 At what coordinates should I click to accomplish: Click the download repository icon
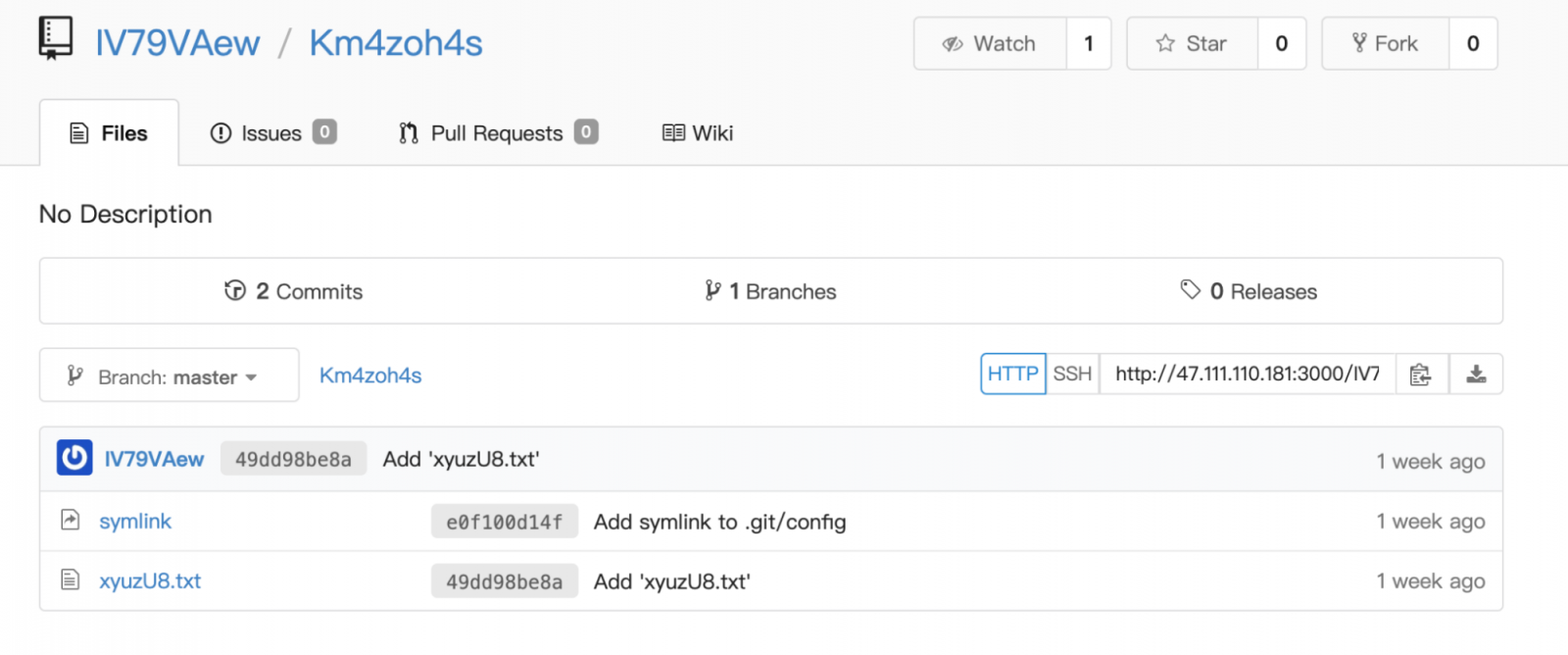pos(1476,375)
